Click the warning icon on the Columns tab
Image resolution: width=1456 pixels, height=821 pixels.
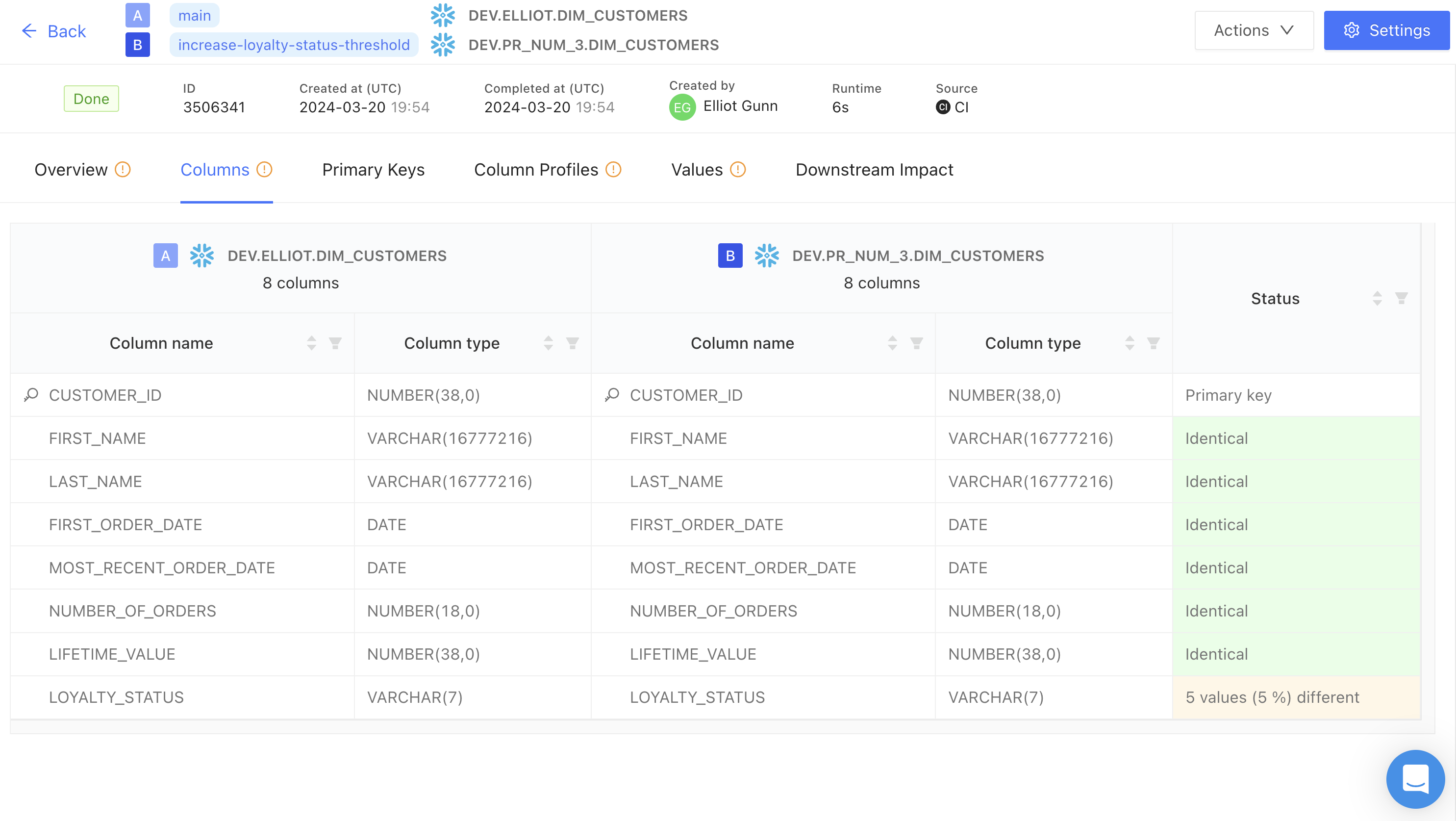[x=264, y=170]
